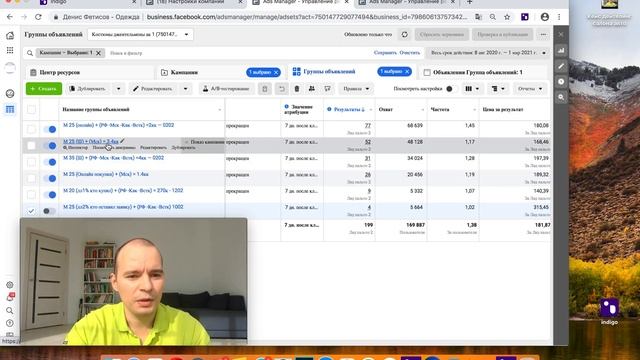
Task: Click the audience people icon in toolbar
Action: (x=312, y=89)
